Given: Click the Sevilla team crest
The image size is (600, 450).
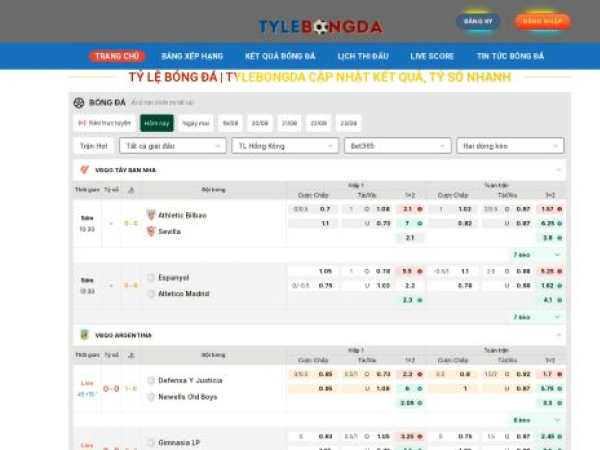Looking at the screenshot, I should pos(151,231).
